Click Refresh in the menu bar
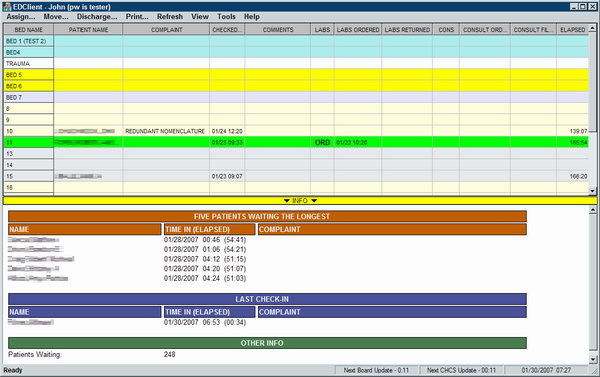 pos(170,16)
